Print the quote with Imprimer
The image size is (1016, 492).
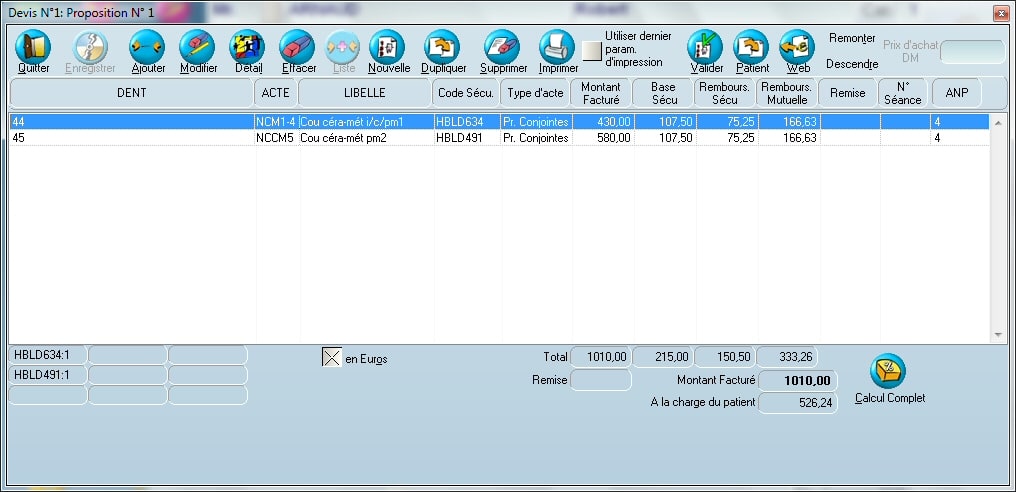coord(557,48)
